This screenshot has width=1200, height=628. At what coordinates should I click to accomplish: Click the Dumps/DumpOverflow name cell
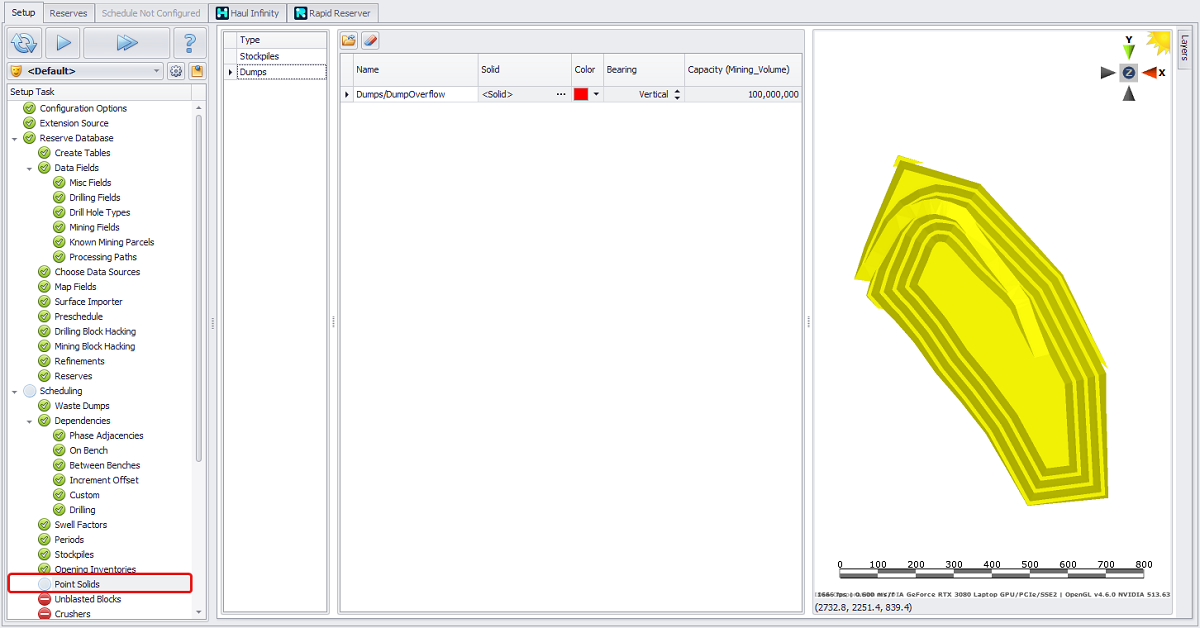[x=415, y=94]
